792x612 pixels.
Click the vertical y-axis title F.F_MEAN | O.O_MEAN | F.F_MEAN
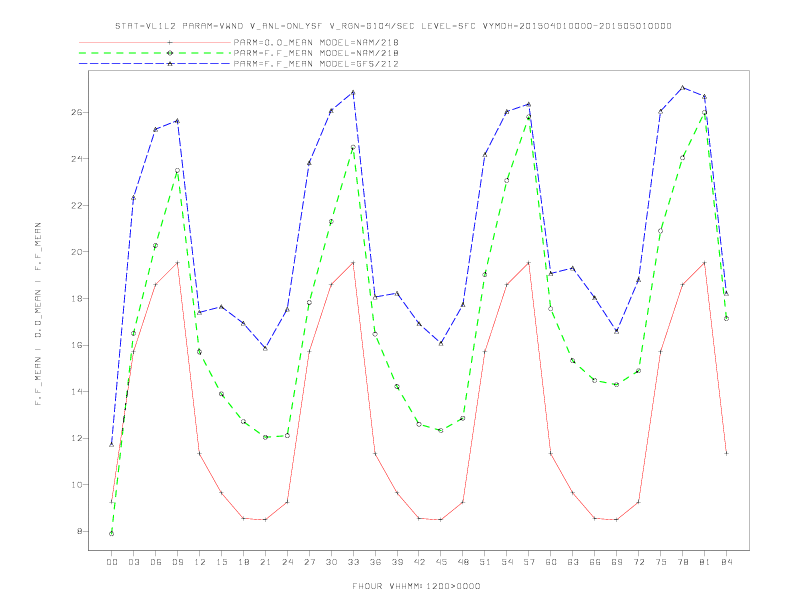pos(38,314)
